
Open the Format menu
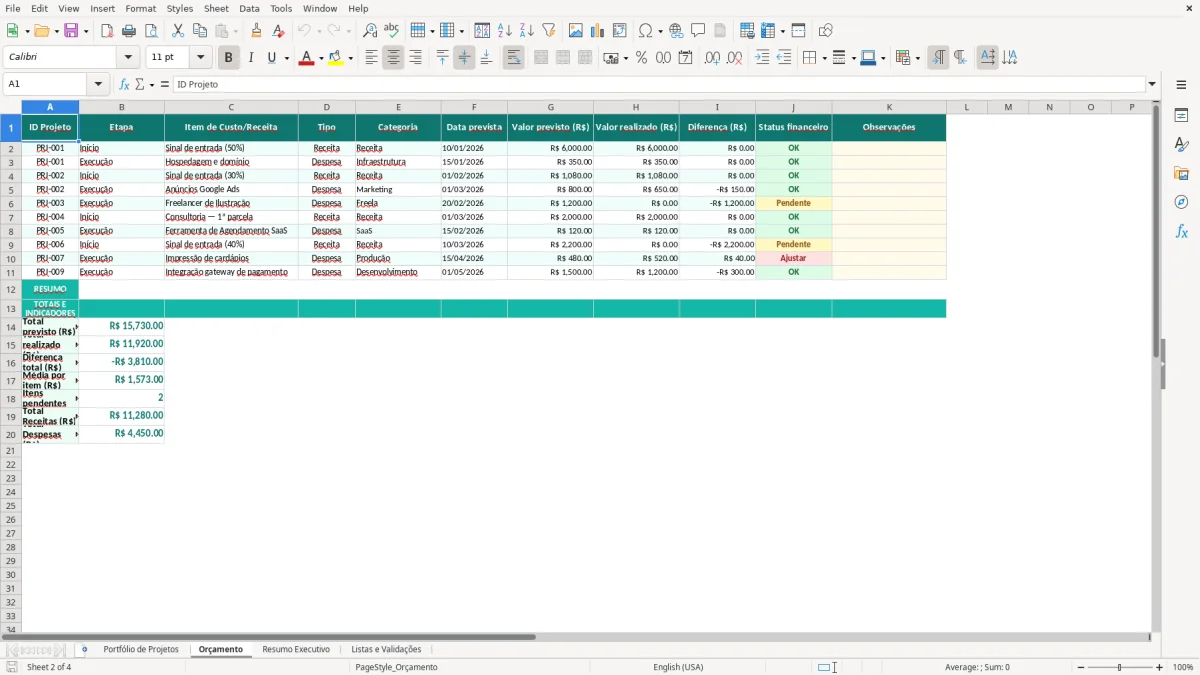(140, 8)
